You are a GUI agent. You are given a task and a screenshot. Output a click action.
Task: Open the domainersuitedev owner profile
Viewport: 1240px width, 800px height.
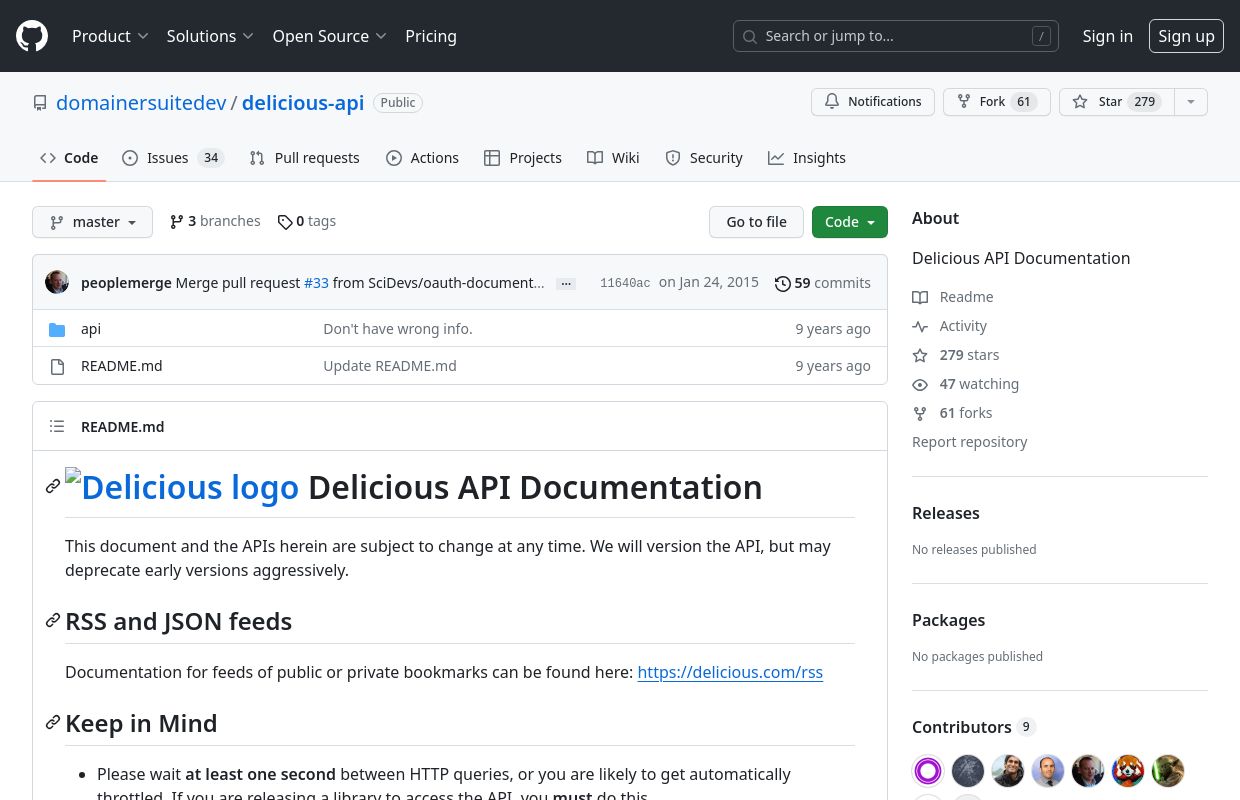point(141,103)
